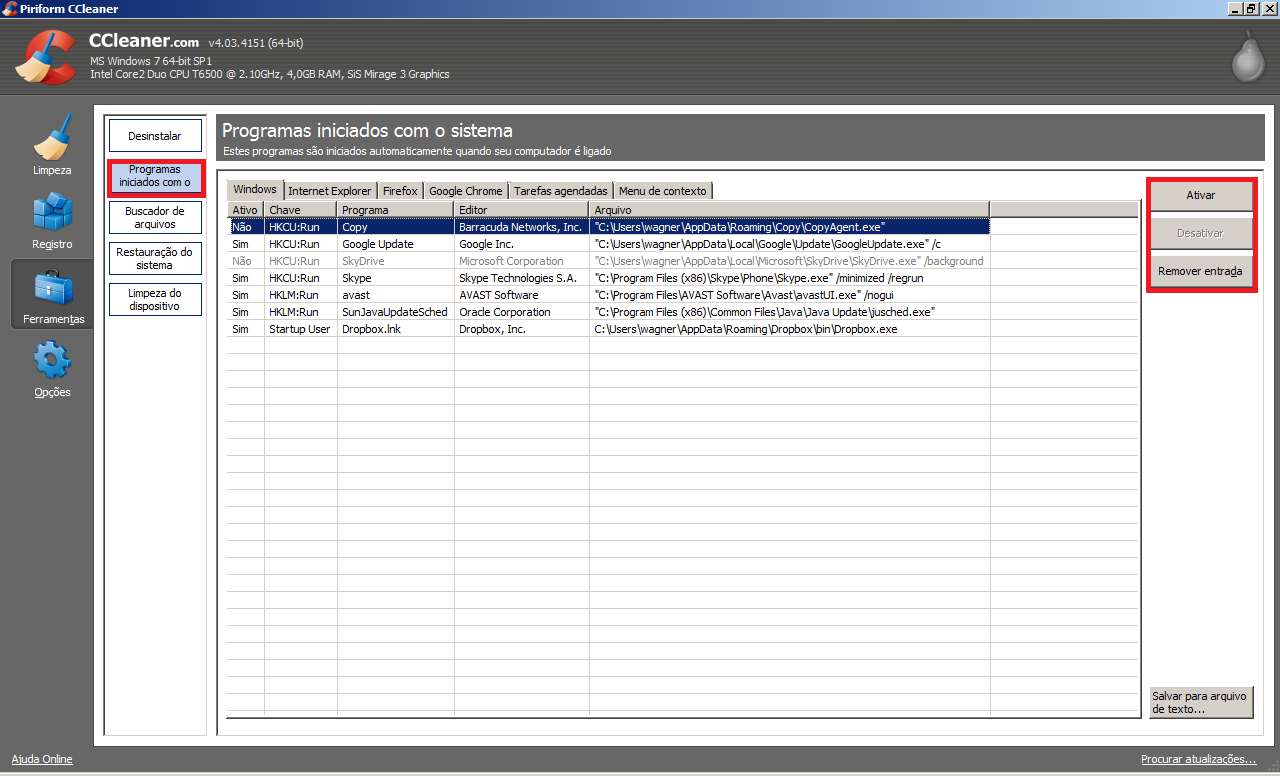Open the Limpeza broom icon section
This screenshot has height=776, width=1280.
[52, 144]
